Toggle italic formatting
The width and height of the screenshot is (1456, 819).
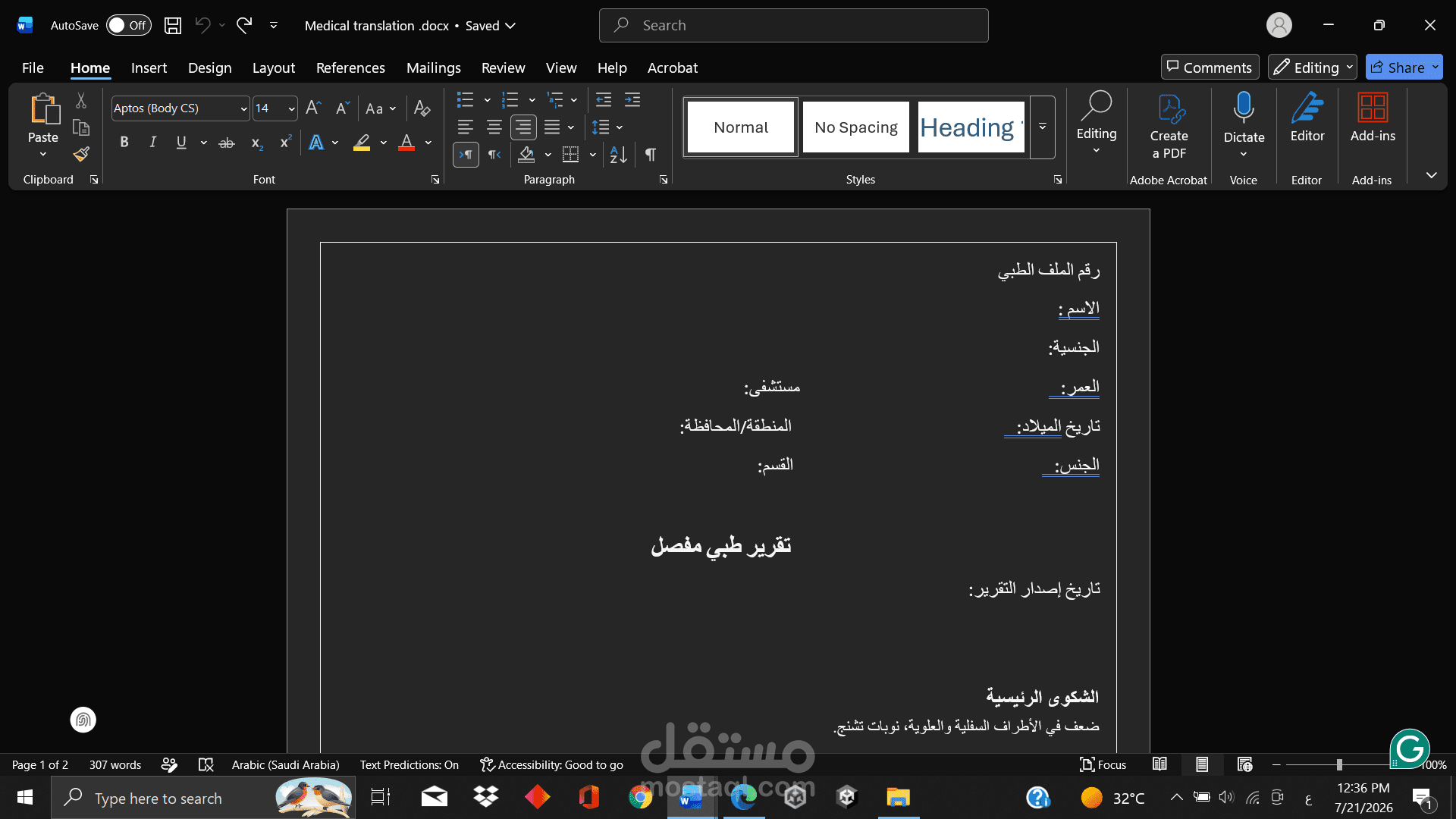point(152,143)
